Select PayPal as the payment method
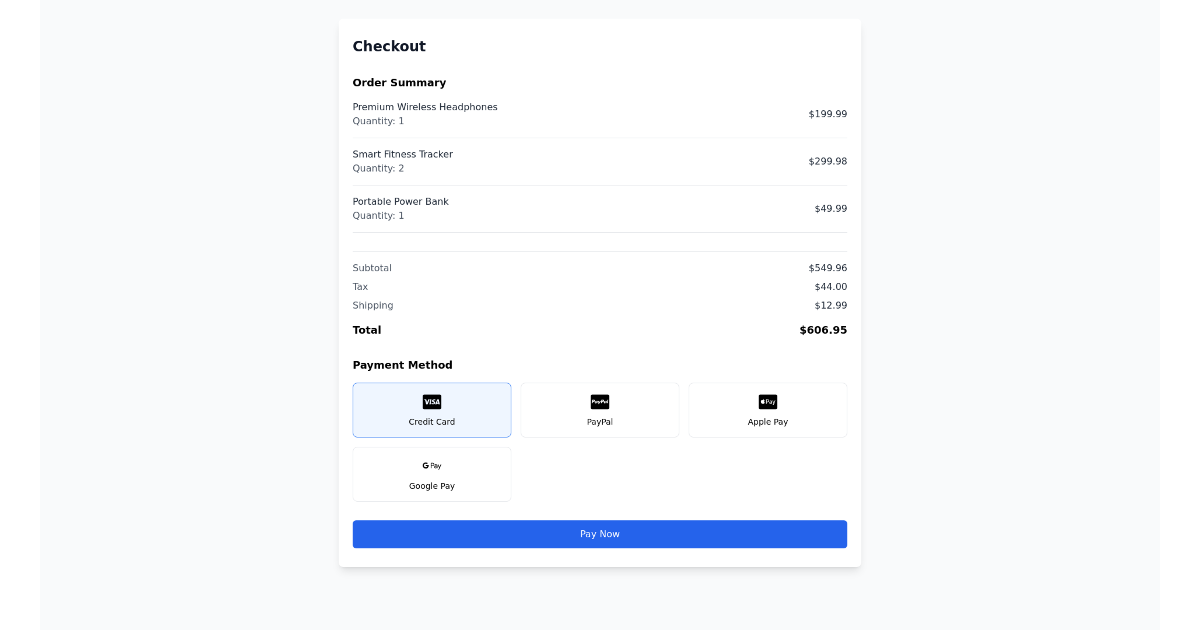1200x630 pixels. (599, 410)
